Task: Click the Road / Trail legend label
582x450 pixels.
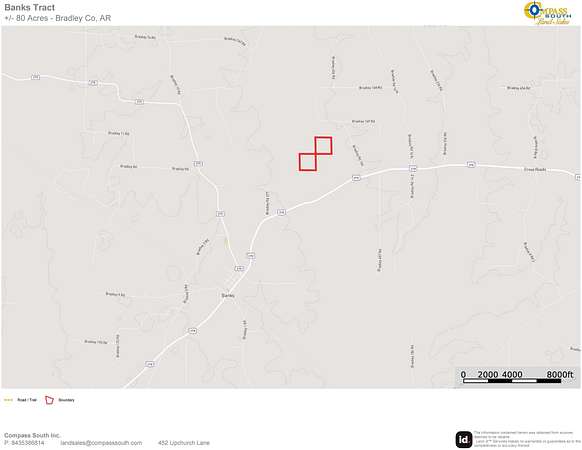Action: click(x=27, y=400)
